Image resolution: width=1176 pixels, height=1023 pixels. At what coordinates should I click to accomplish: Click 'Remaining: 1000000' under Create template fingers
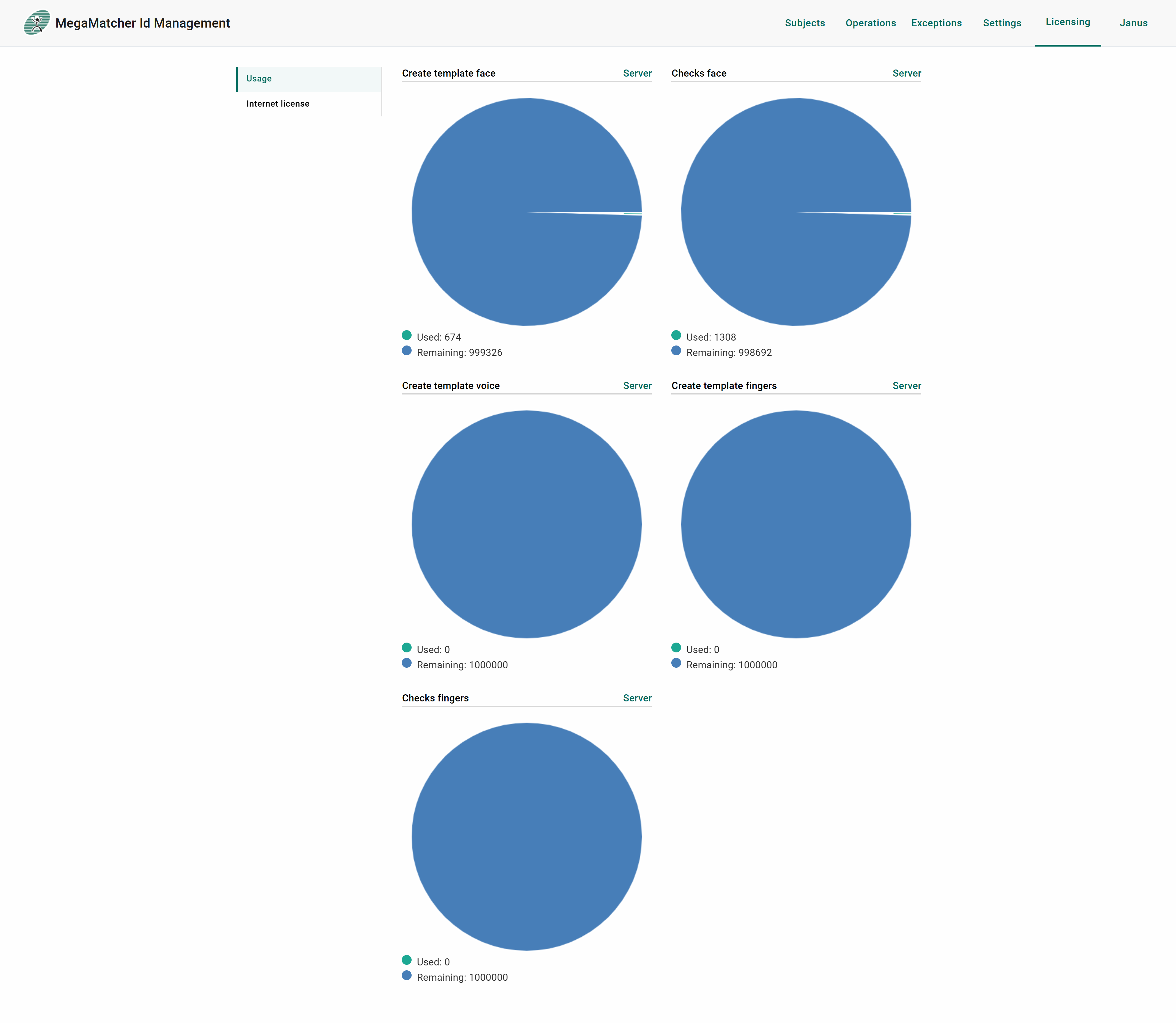coord(732,665)
